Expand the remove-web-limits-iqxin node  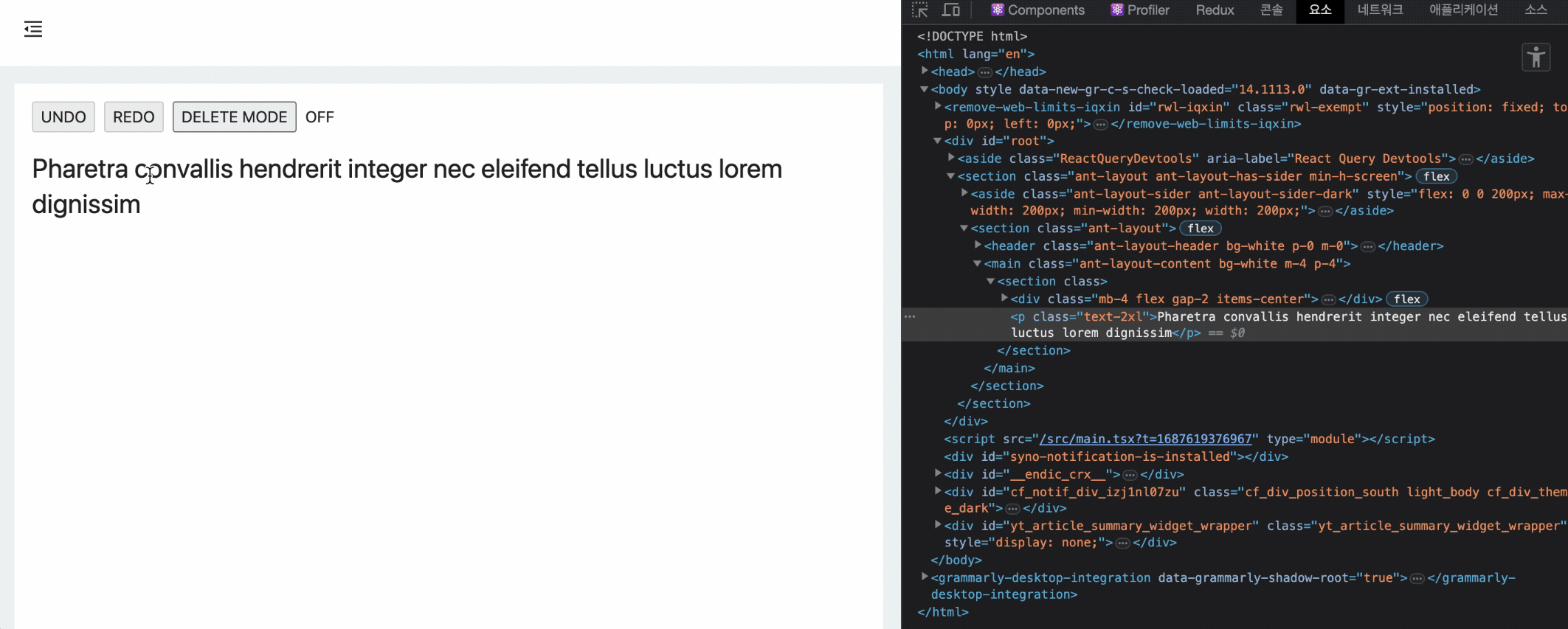point(938,106)
